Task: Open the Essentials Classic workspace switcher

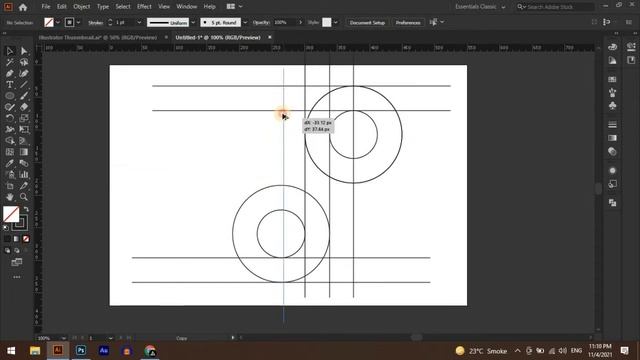Action: tap(480, 7)
